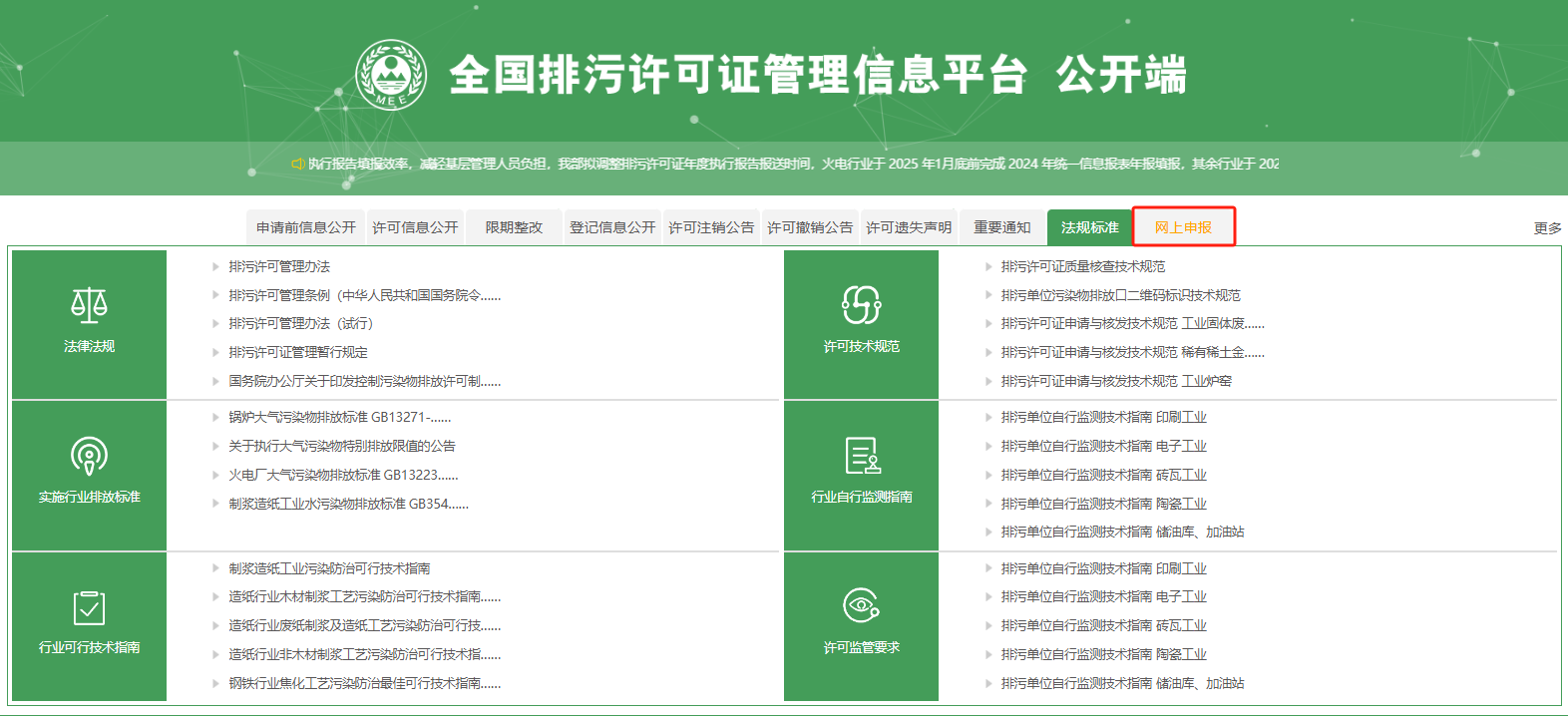The height and width of the screenshot is (716, 1568).
Task: Click the MEE emblem logo in header
Action: (391, 75)
